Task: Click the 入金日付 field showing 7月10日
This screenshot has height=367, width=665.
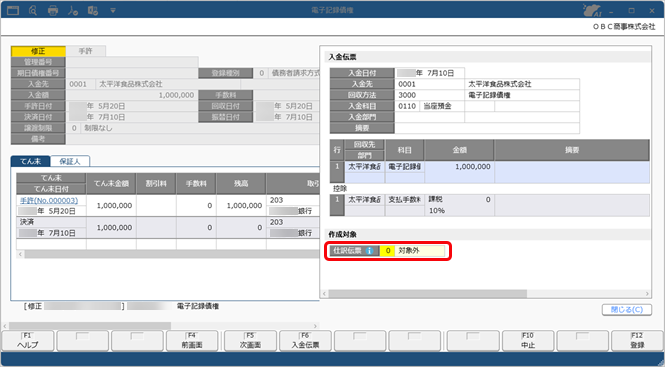Action: click(x=430, y=73)
